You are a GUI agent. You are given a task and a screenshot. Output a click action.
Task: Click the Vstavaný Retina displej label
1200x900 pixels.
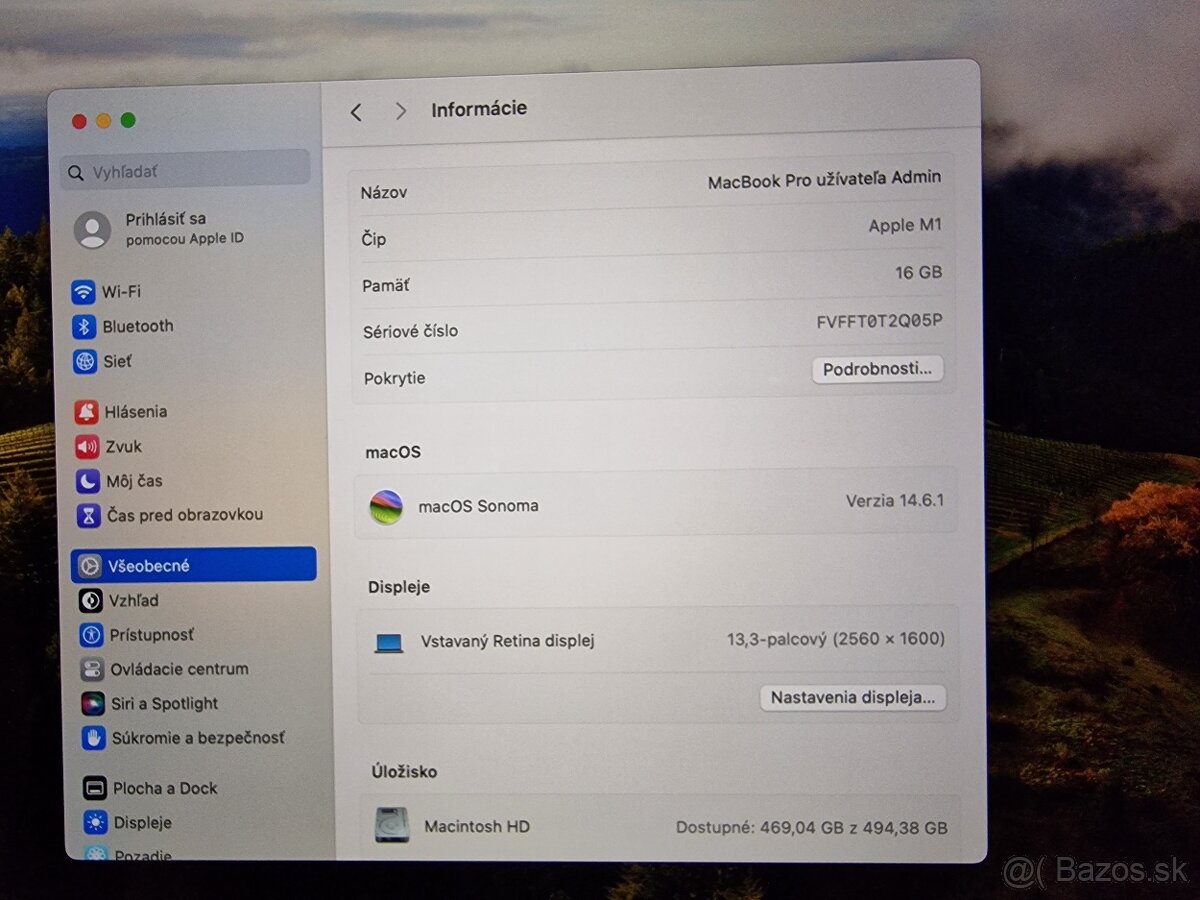coord(508,641)
